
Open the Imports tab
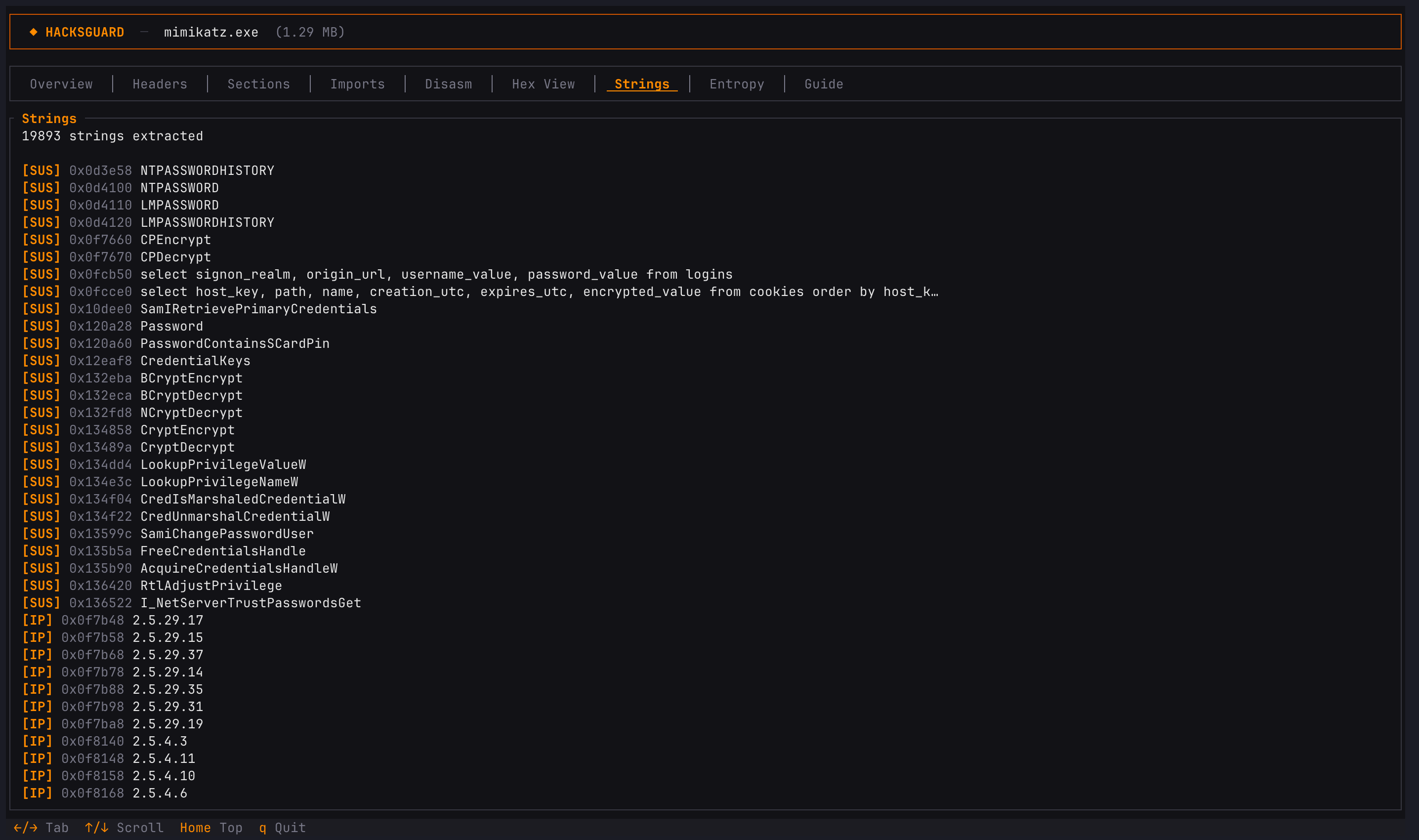pos(357,84)
